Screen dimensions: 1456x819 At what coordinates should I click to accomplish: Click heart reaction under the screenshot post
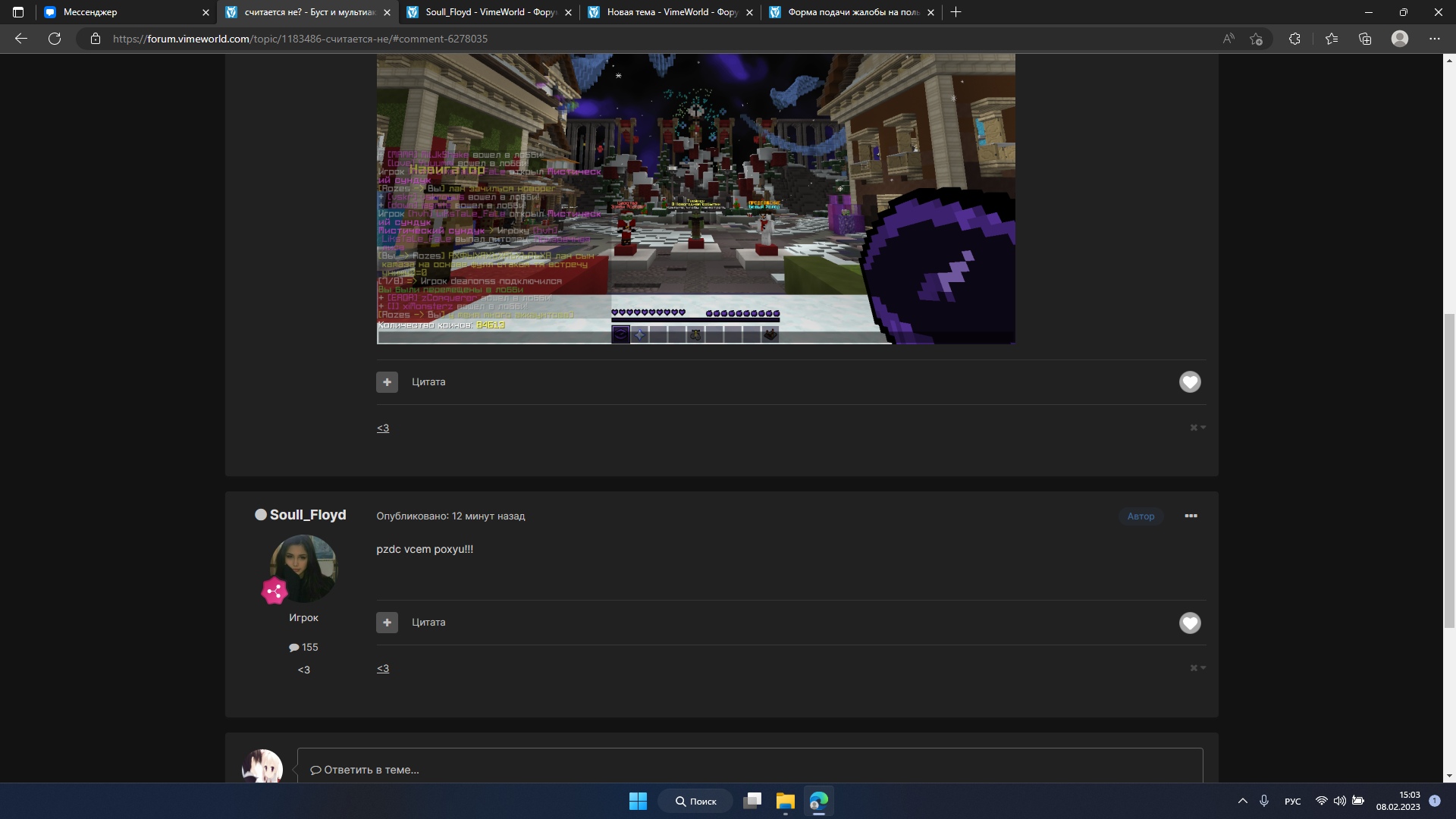click(x=1189, y=382)
